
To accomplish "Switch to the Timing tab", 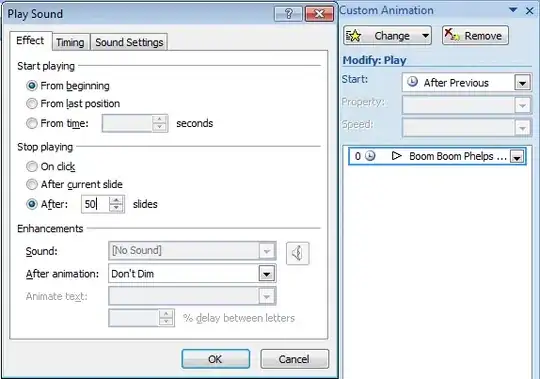I will click(70, 42).
